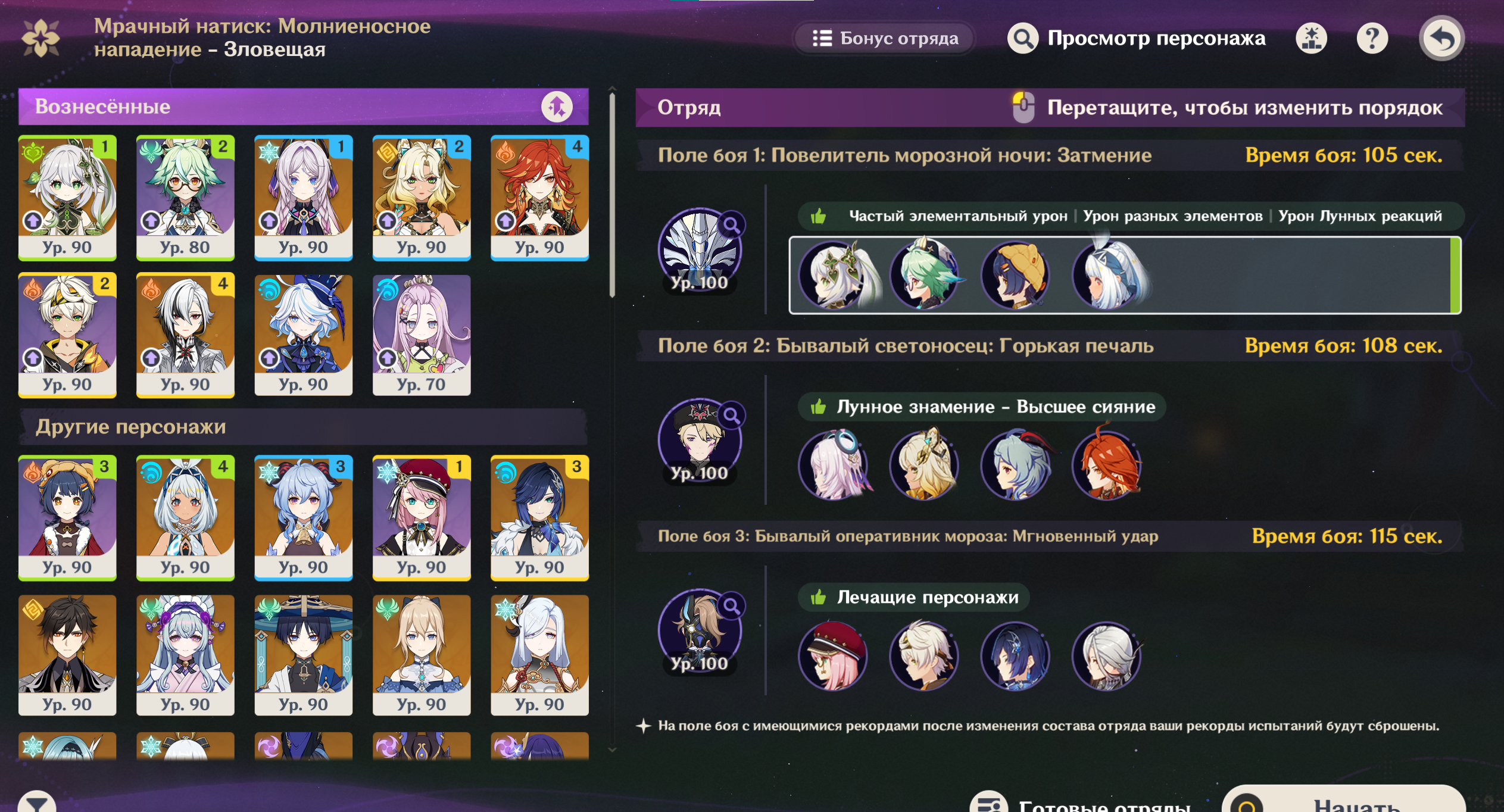Viewport: 1504px width, 812px height.
Task: Select the Другие персонажи section header
Action: pos(303,427)
